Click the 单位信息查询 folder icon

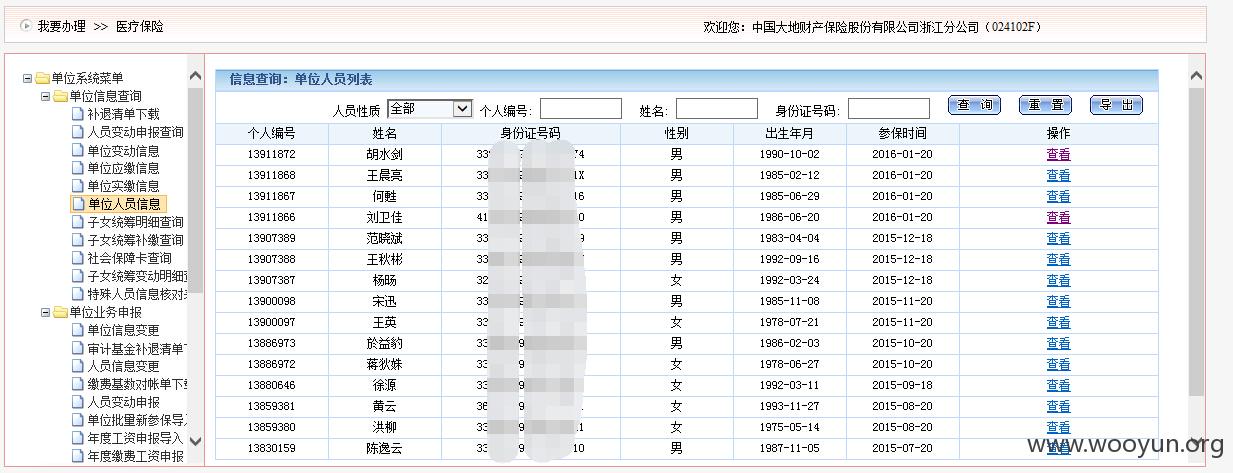pyautogui.click(x=60, y=96)
